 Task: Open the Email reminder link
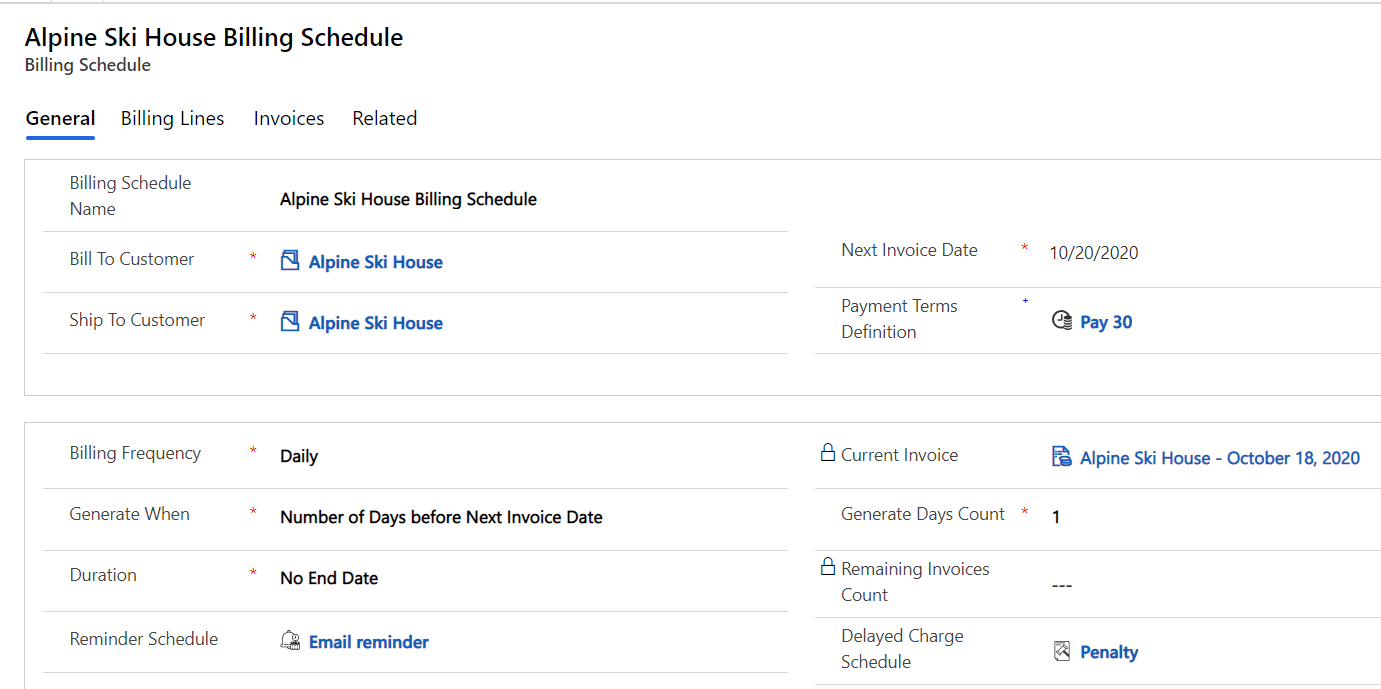tap(369, 642)
